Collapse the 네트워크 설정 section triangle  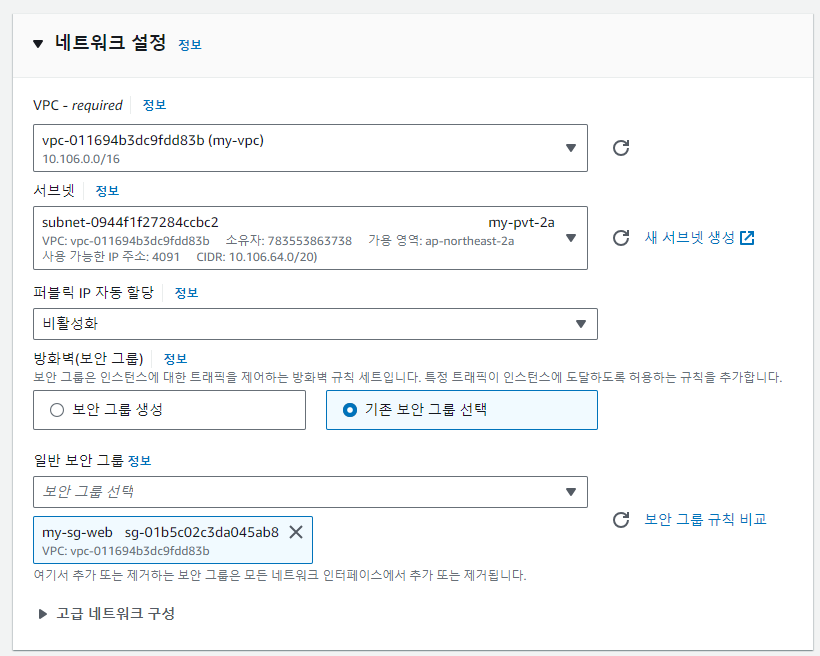(x=38, y=44)
